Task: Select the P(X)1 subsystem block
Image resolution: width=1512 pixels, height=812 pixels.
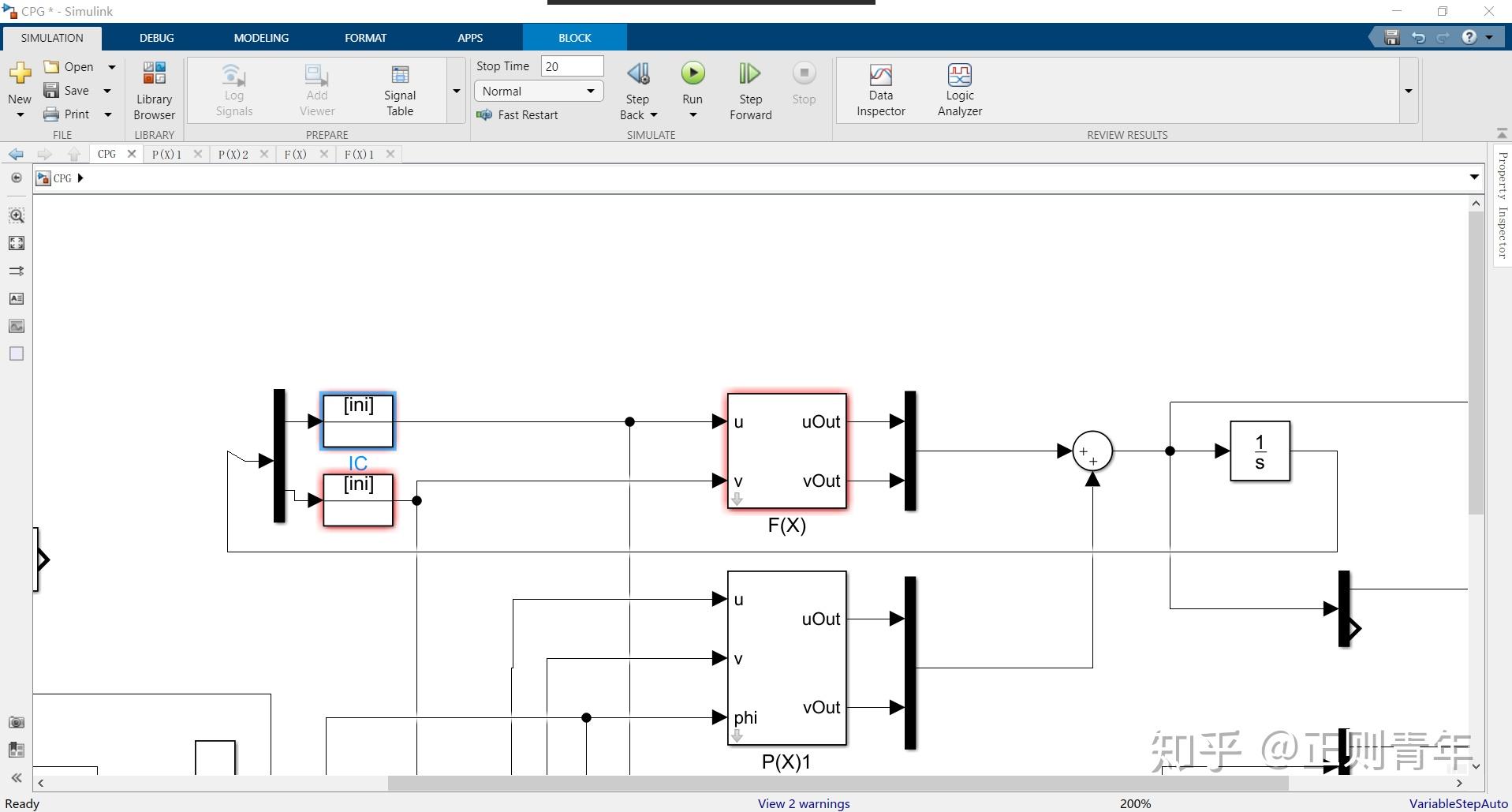Action: (x=787, y=658)
